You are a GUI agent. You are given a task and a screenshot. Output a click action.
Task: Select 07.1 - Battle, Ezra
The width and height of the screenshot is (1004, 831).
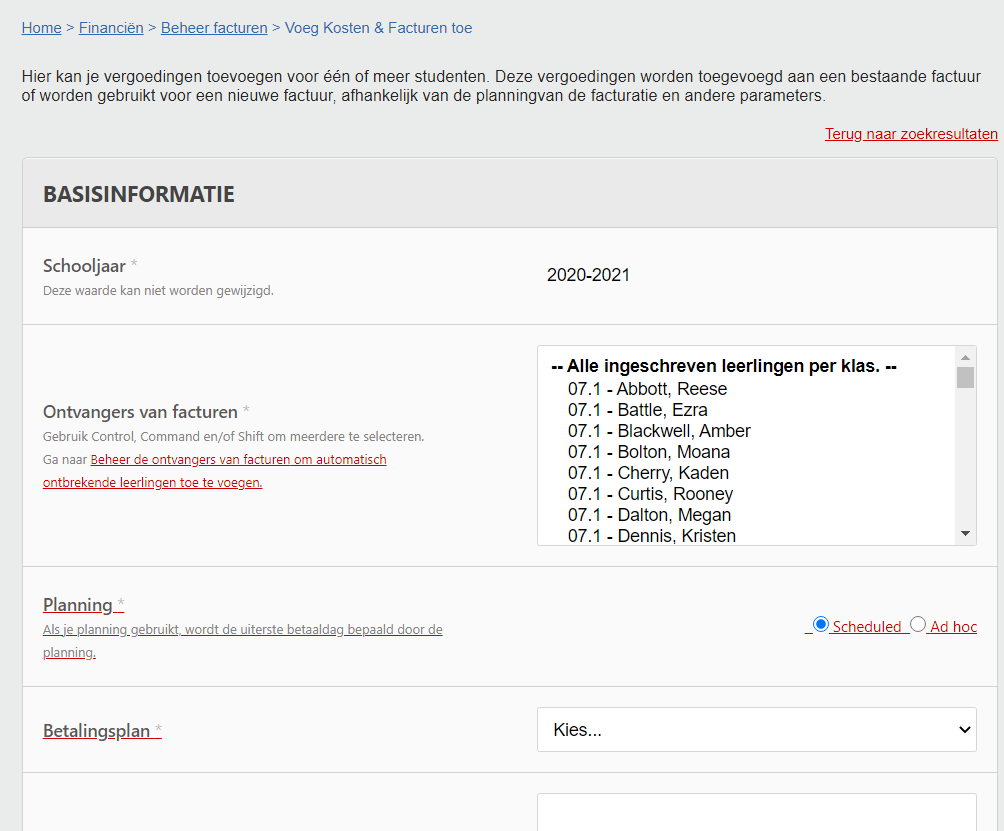[x=638, y=410]
